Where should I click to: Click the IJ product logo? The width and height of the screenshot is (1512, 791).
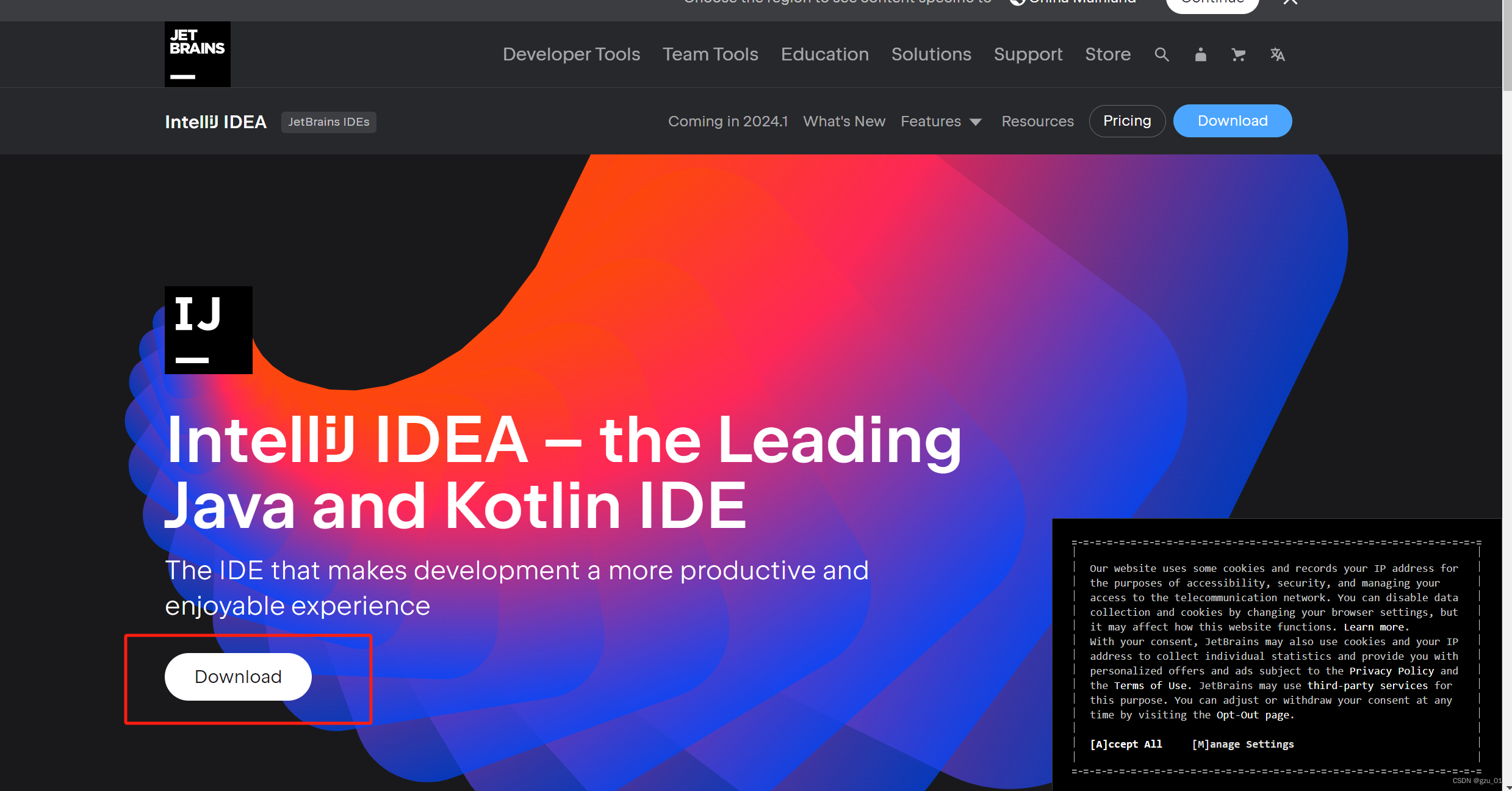[209, 330]
